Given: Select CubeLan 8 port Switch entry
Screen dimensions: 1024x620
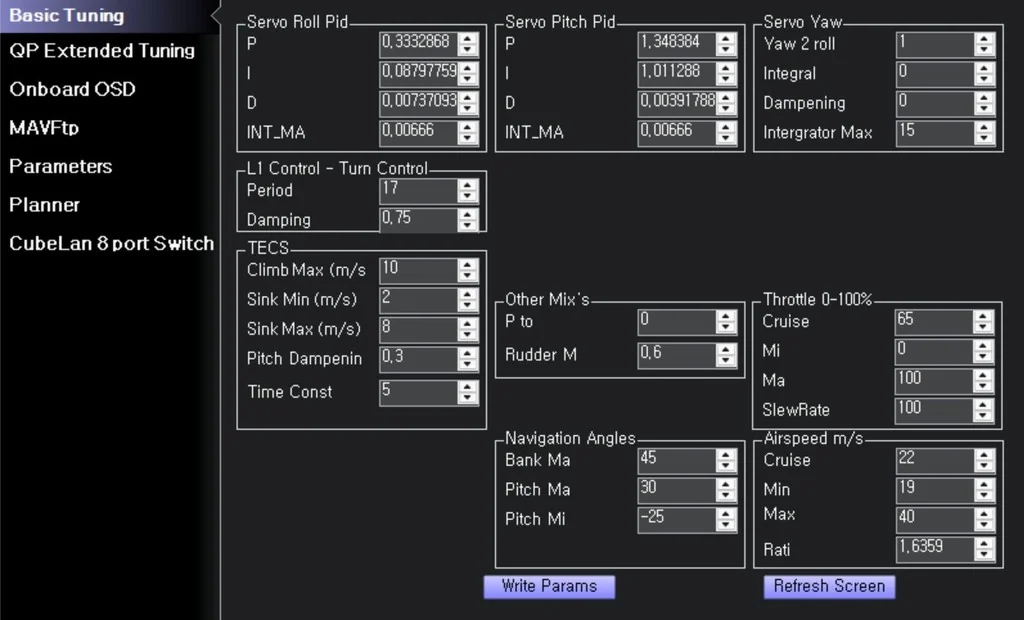Looking at the screenshot, I should (x=111, y=243).
